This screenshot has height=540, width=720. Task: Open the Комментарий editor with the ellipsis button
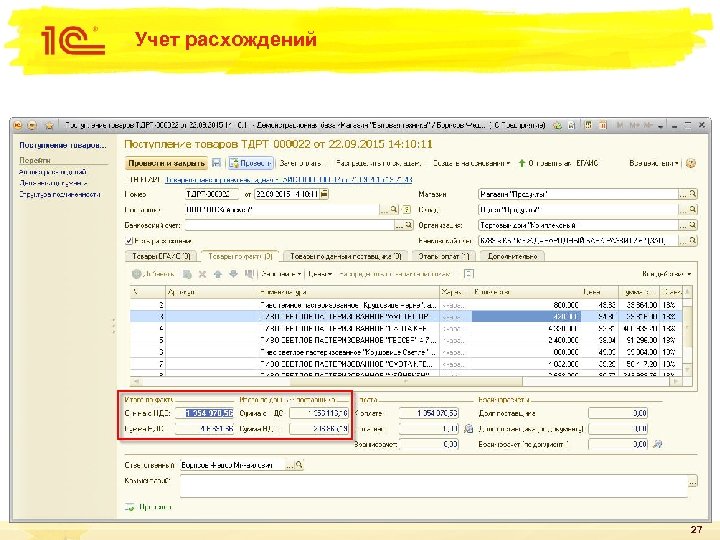pos(692,482)
